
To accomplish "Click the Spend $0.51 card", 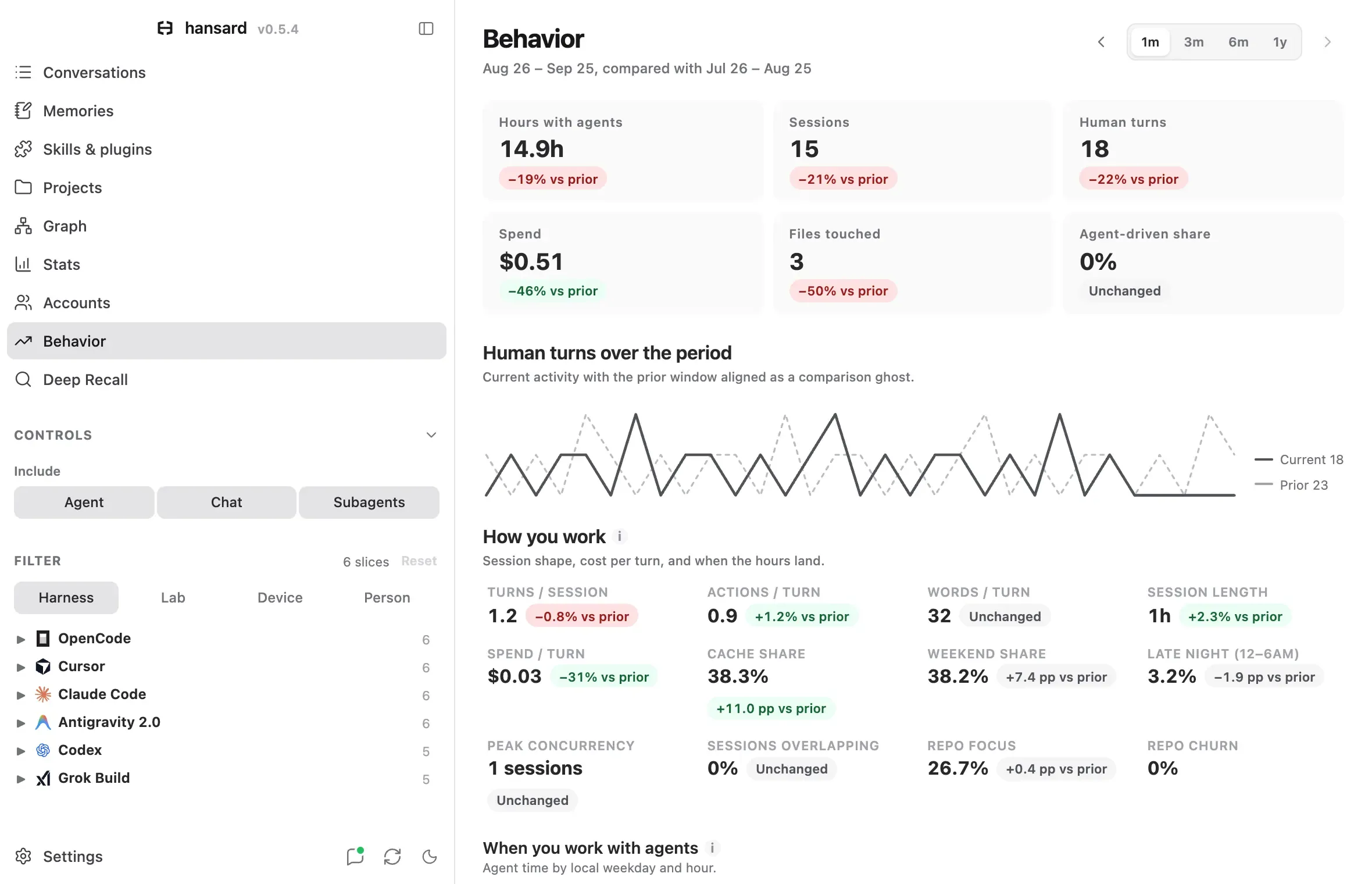I will (623, 263).
